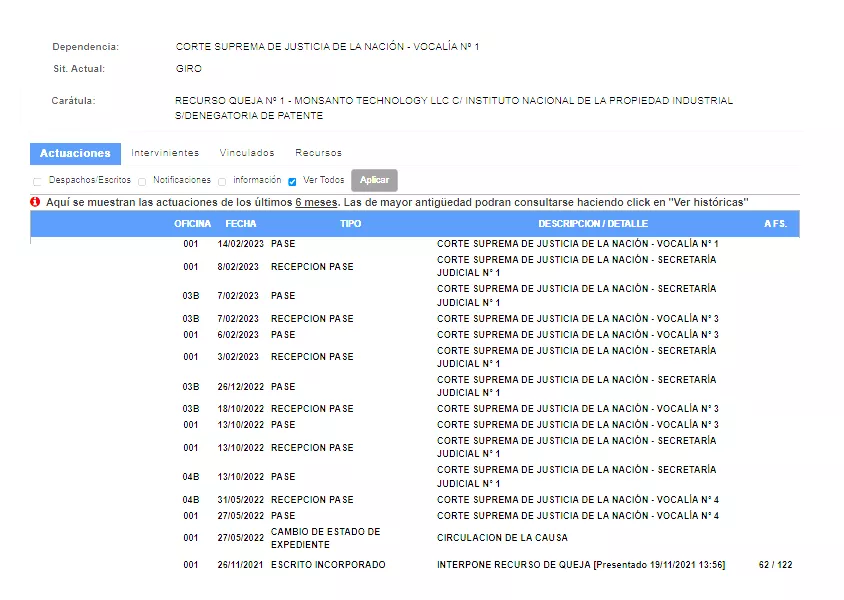
Task: Click the FECHA column header
Action: click(x=240, y=224)
